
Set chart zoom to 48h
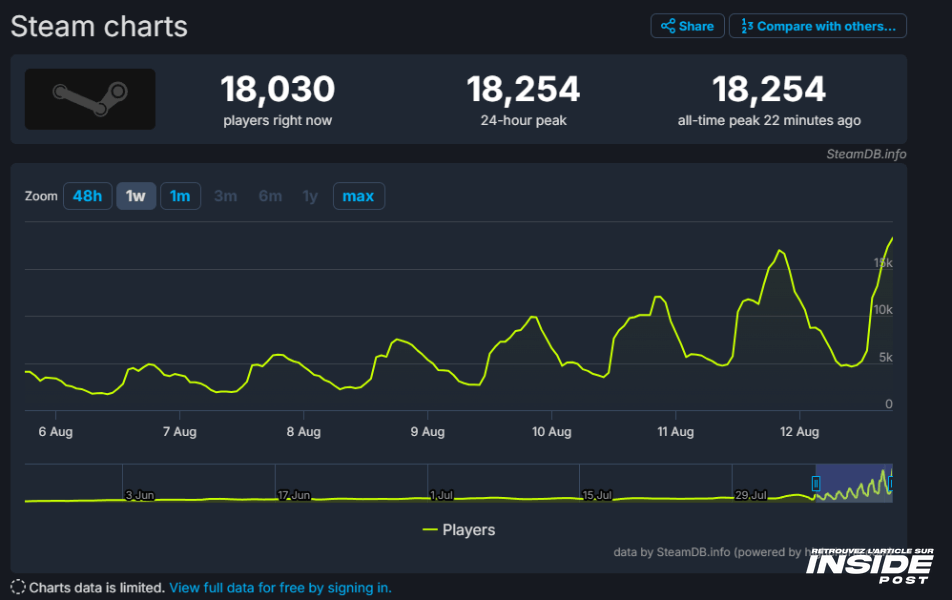[x=87, y=196]
